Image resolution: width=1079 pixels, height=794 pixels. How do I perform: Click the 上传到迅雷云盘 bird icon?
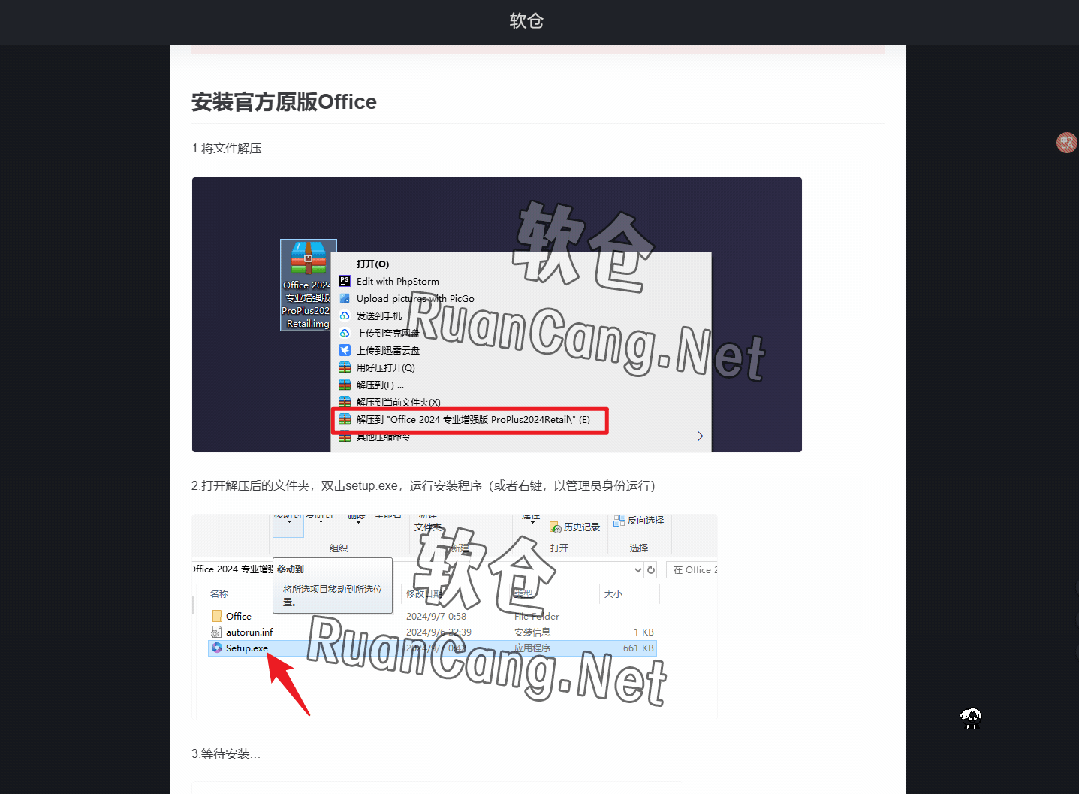pos(345,350)
